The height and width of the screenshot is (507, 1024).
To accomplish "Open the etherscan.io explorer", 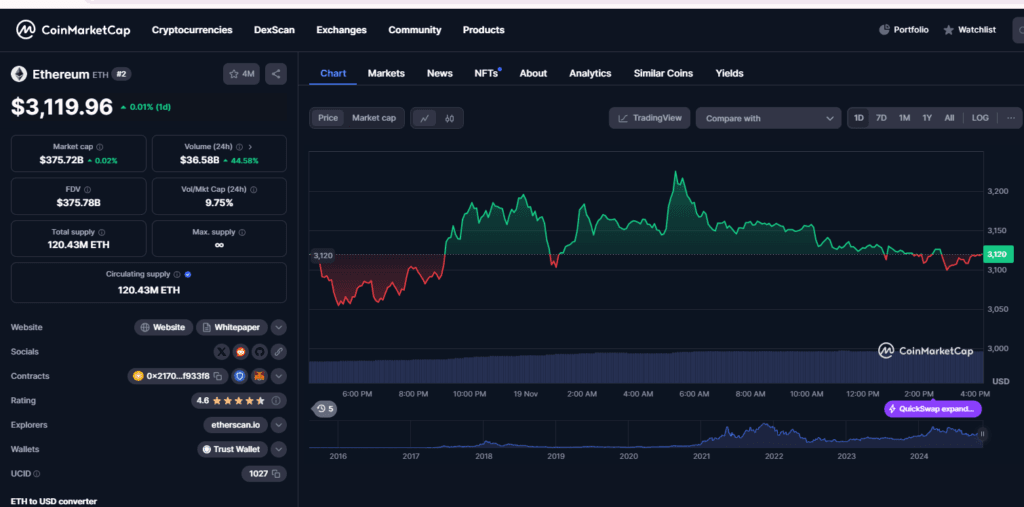I will tap(235, 425).
